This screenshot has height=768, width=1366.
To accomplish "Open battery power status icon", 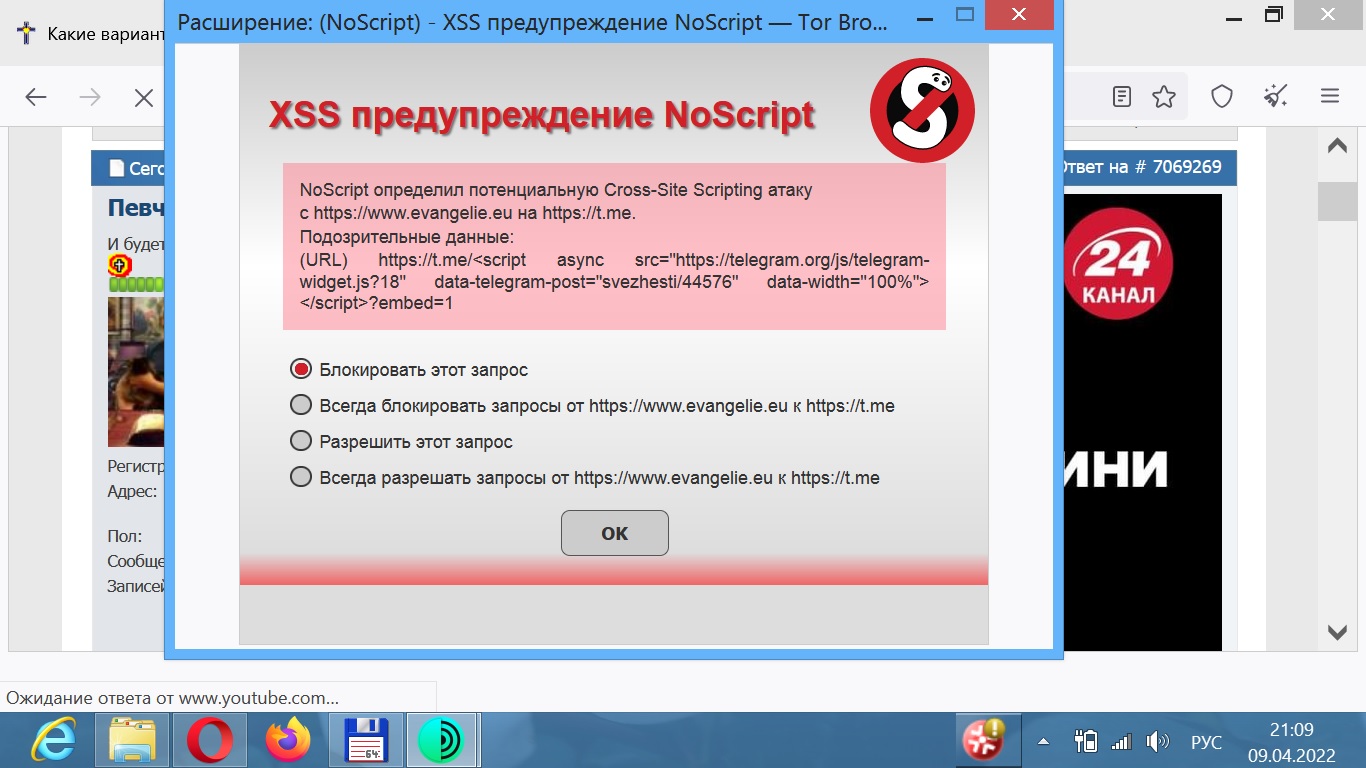I will [1085, 741].
